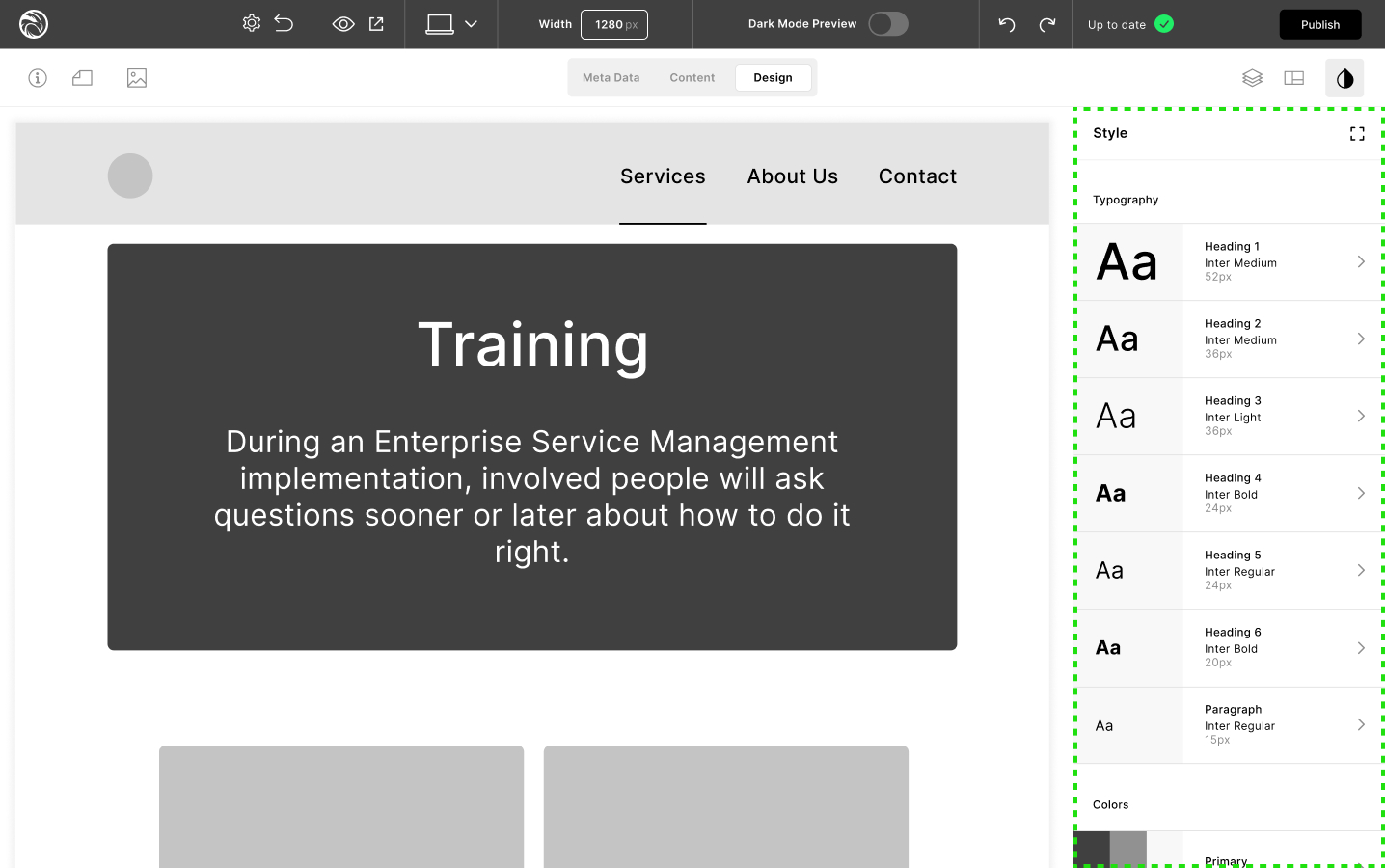The height and width of the screenshot is (868, 1385).
Task: Expand Paragraph typography settings
Action: [1360, 724]
